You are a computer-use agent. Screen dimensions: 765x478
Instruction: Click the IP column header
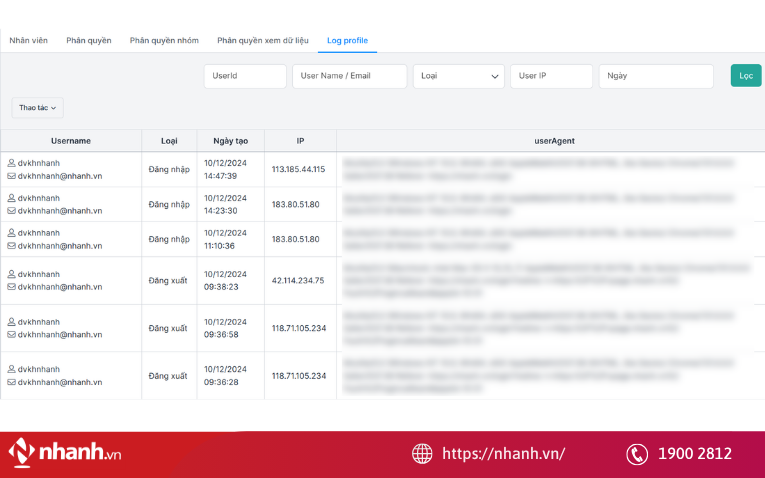click(300, 141)
